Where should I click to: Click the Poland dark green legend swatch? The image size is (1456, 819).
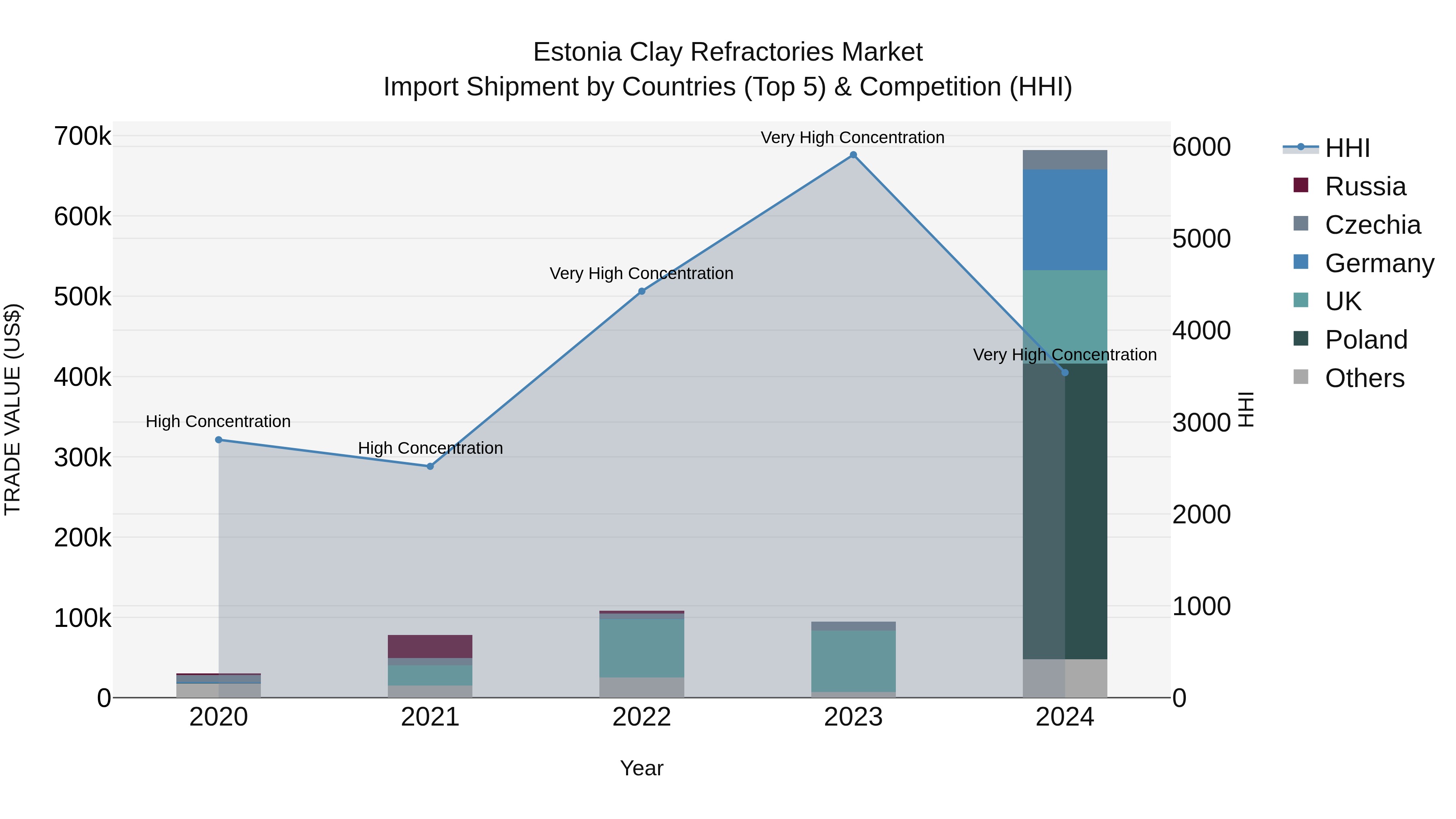coord(1301,339)
